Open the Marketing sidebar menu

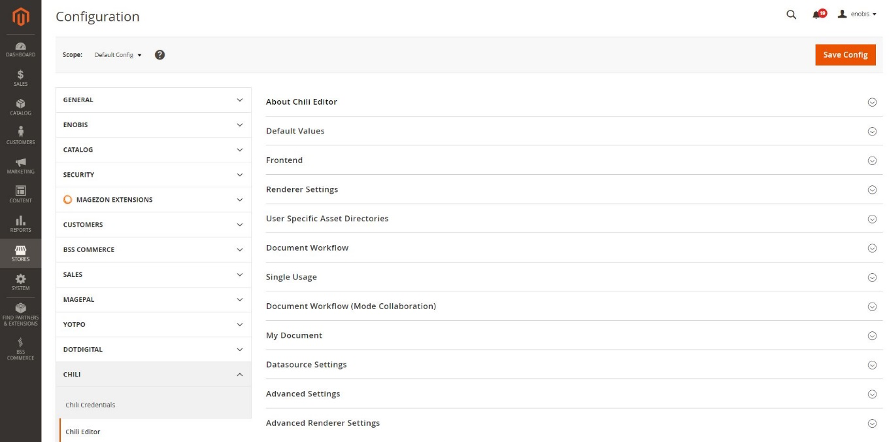pos(21,166)
